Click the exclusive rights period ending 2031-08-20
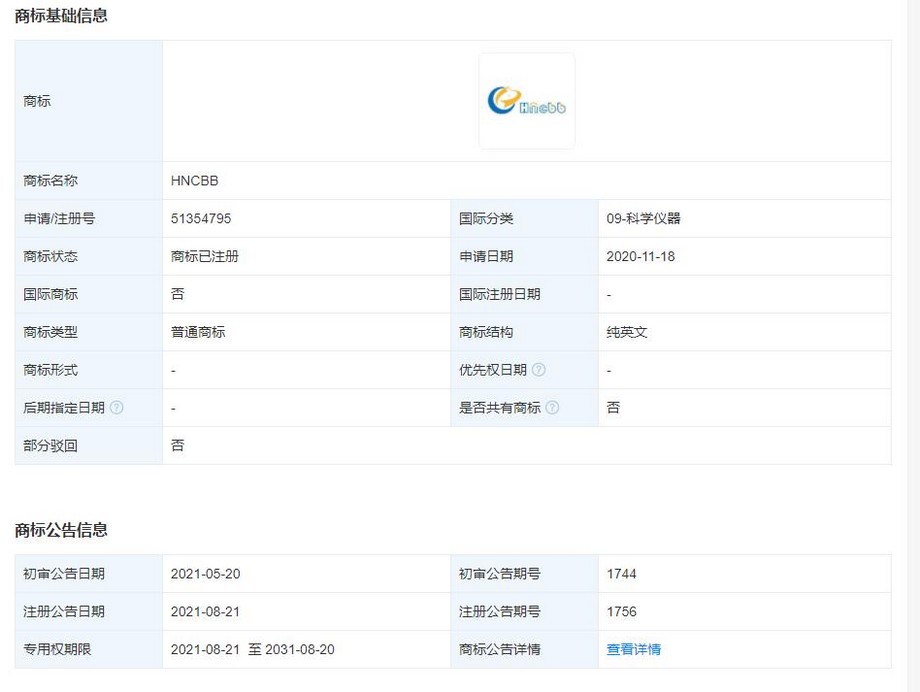This screenshot has width=920, height=692. click(x=300, y=650)
